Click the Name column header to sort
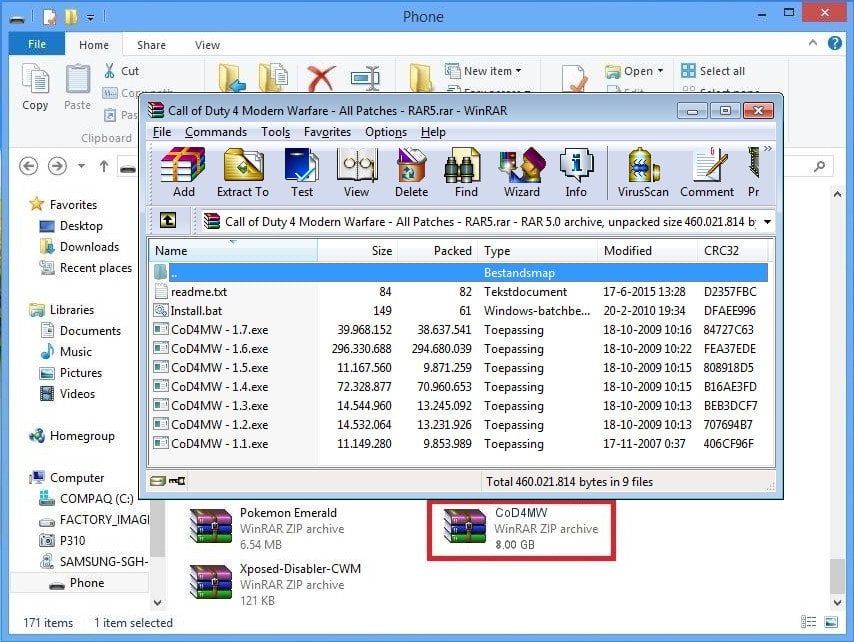This screenshot has height=642, width=854. click(x=169, y=250)
